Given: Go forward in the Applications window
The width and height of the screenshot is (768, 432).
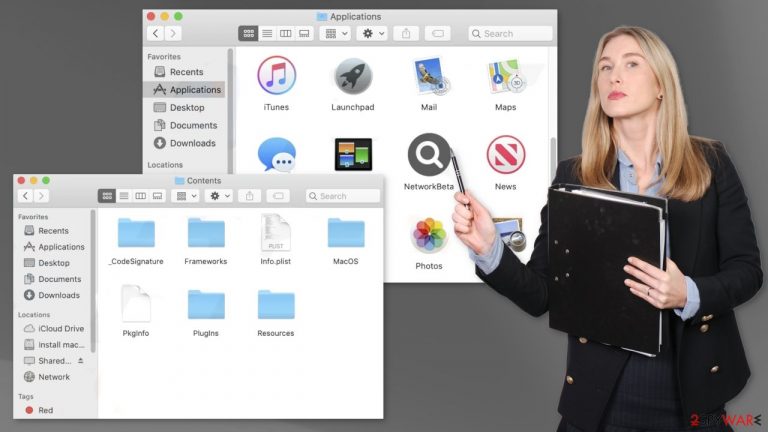Looking at the screenshot, I should tap(173, 33).
